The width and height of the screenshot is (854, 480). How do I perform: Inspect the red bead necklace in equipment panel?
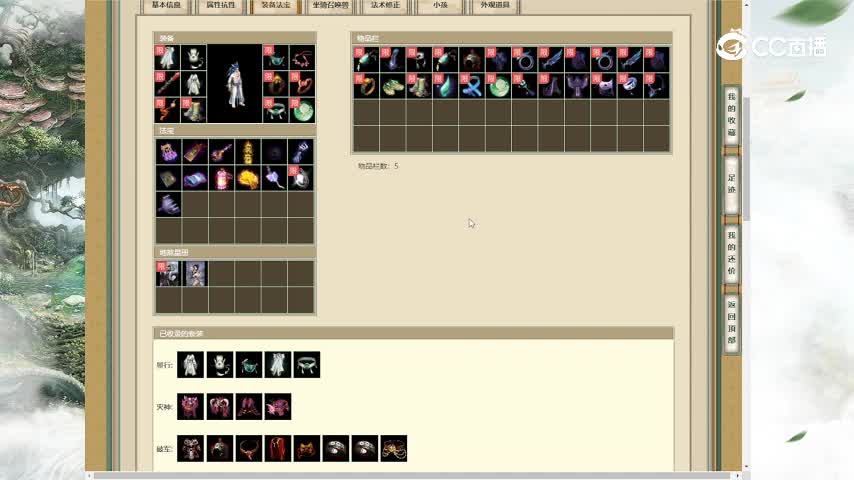pyautogui.click(x=302, y=57)
